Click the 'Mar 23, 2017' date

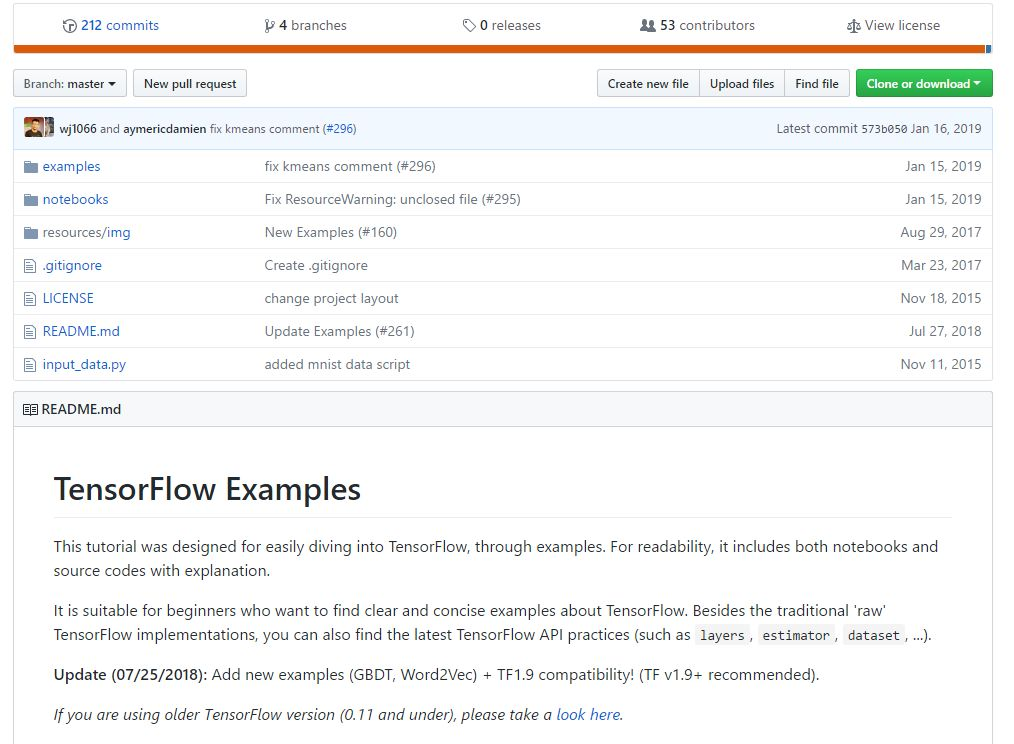pos(942,265)
